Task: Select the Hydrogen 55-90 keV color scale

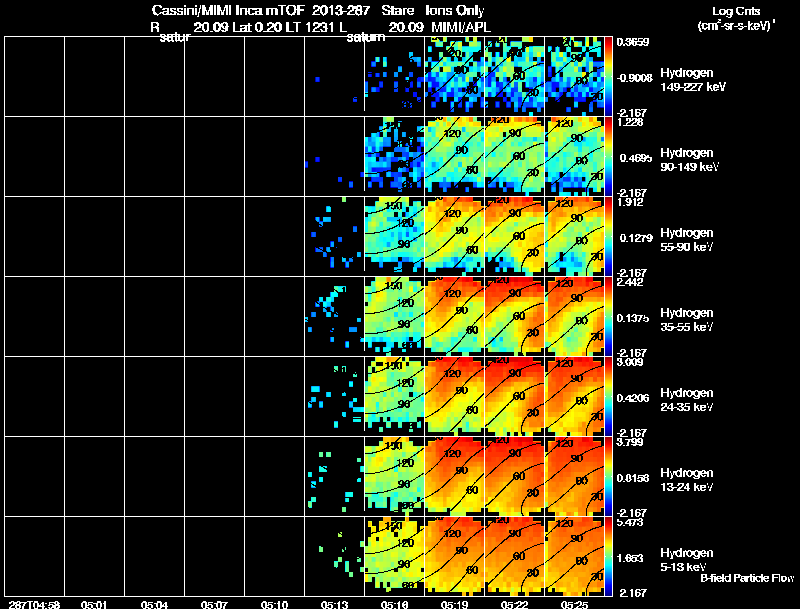Action: 610,236
